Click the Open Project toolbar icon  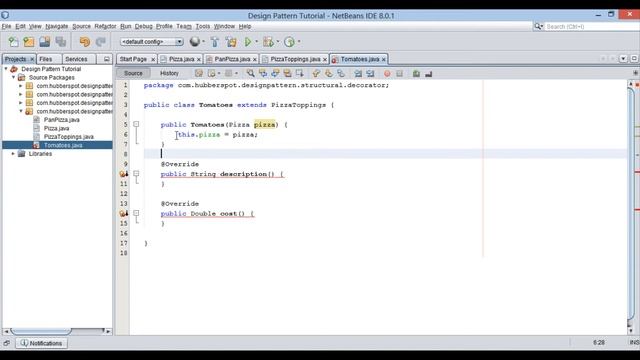(45, 42)
